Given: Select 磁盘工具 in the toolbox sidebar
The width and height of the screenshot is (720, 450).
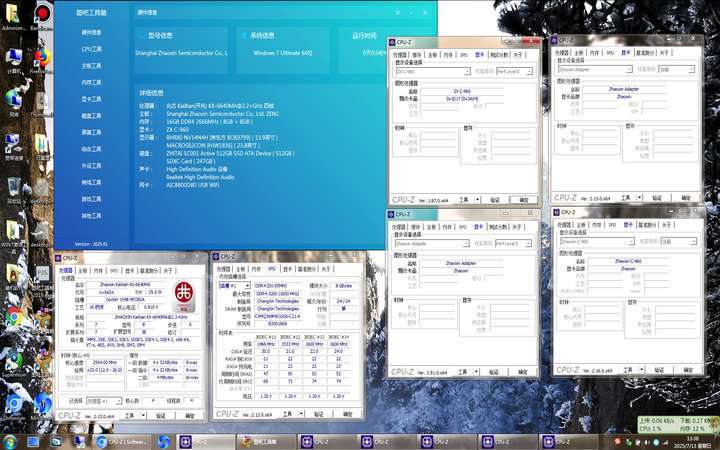Looking at the screenshot, I should (91, 116).
